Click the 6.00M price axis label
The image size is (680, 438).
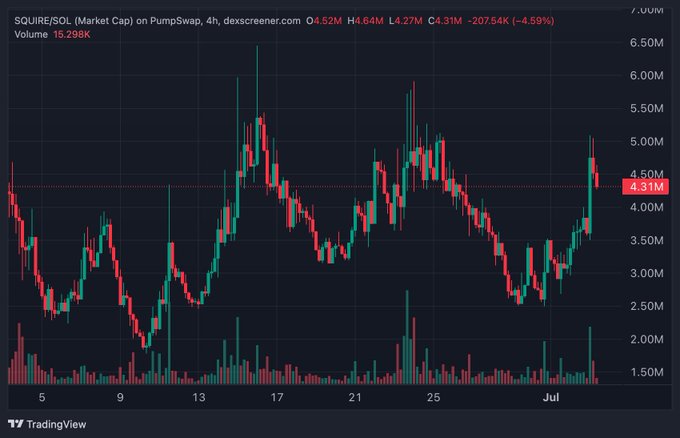click(646, 75)
